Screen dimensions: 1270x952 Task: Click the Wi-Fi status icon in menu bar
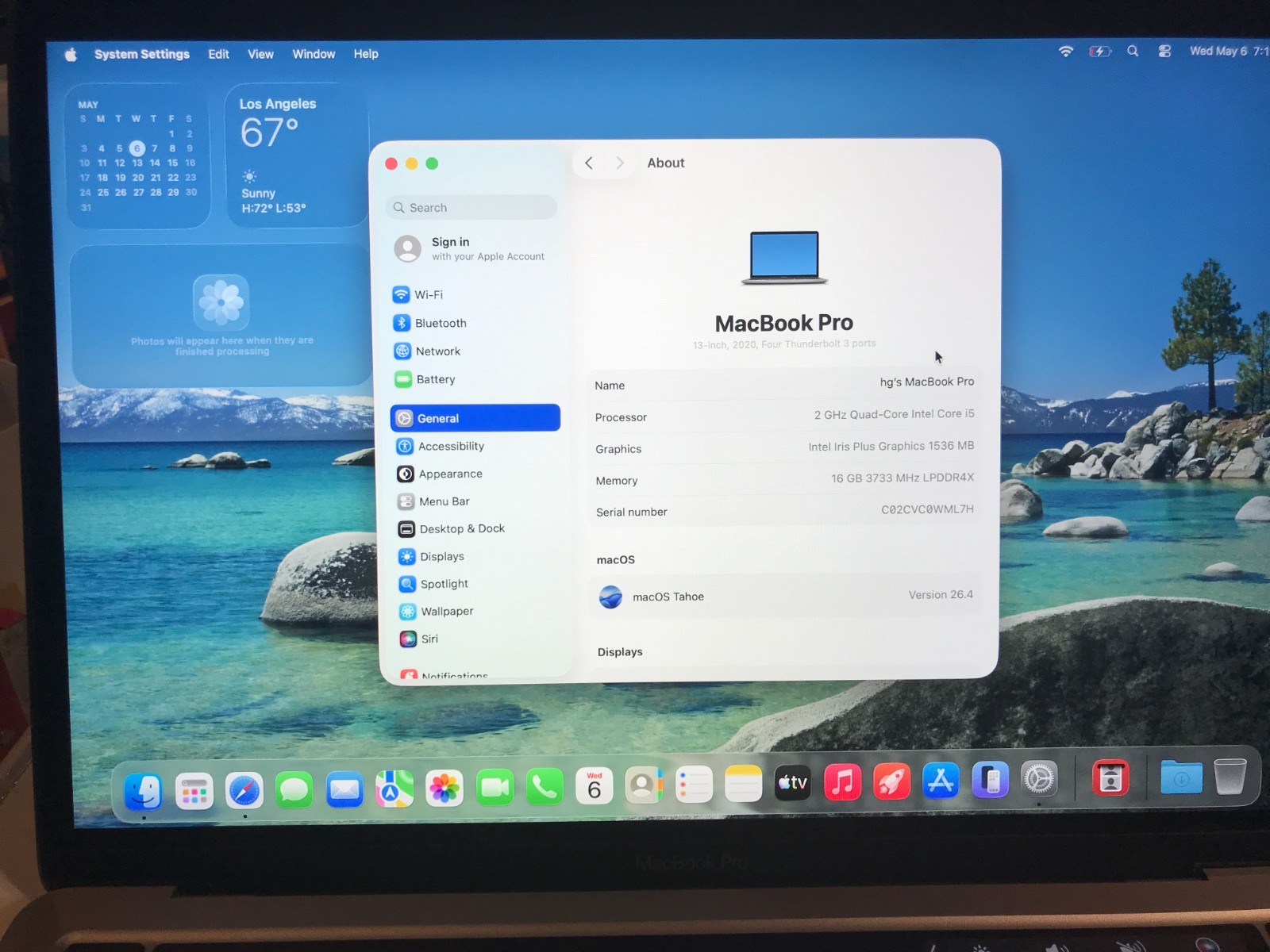click(x=1066, y=51)
